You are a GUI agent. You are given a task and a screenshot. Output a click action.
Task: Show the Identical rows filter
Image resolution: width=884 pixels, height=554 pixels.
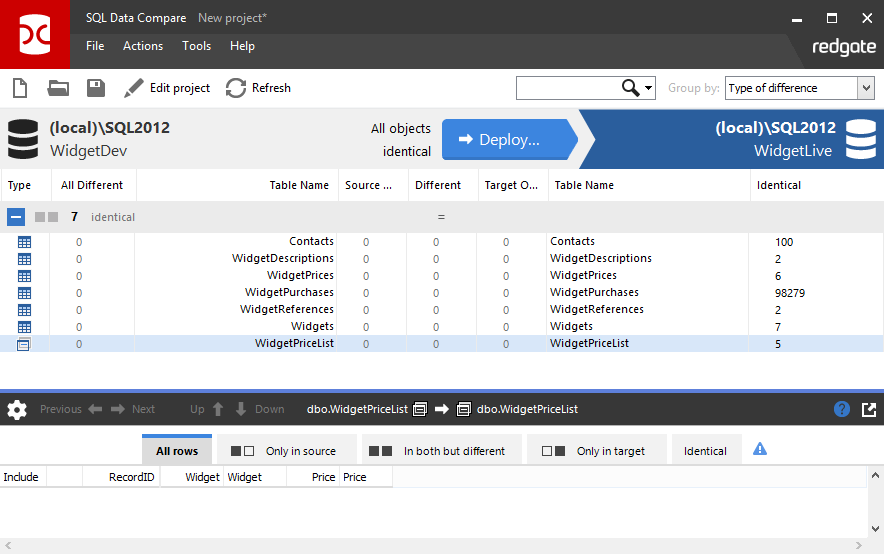705,451
